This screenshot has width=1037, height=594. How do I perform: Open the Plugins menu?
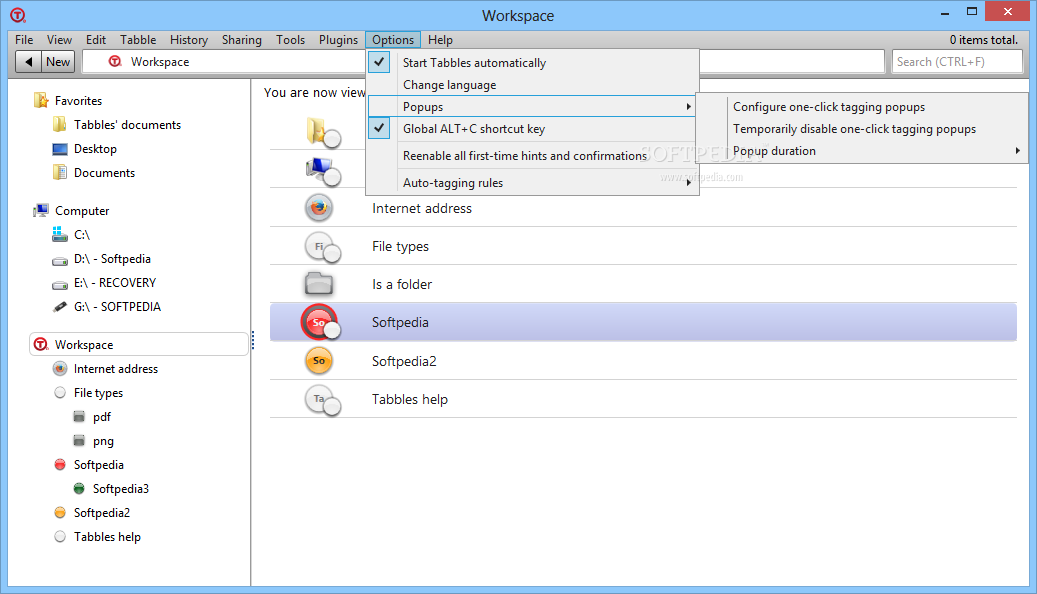[338, 40]
